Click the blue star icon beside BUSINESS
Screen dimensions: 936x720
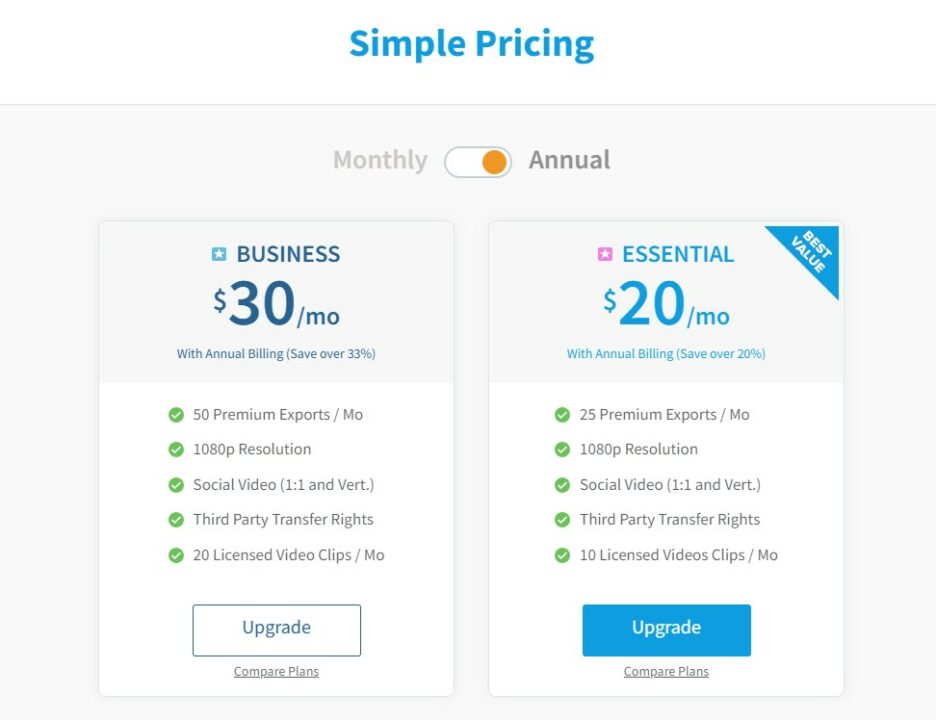tap(219, 255)
